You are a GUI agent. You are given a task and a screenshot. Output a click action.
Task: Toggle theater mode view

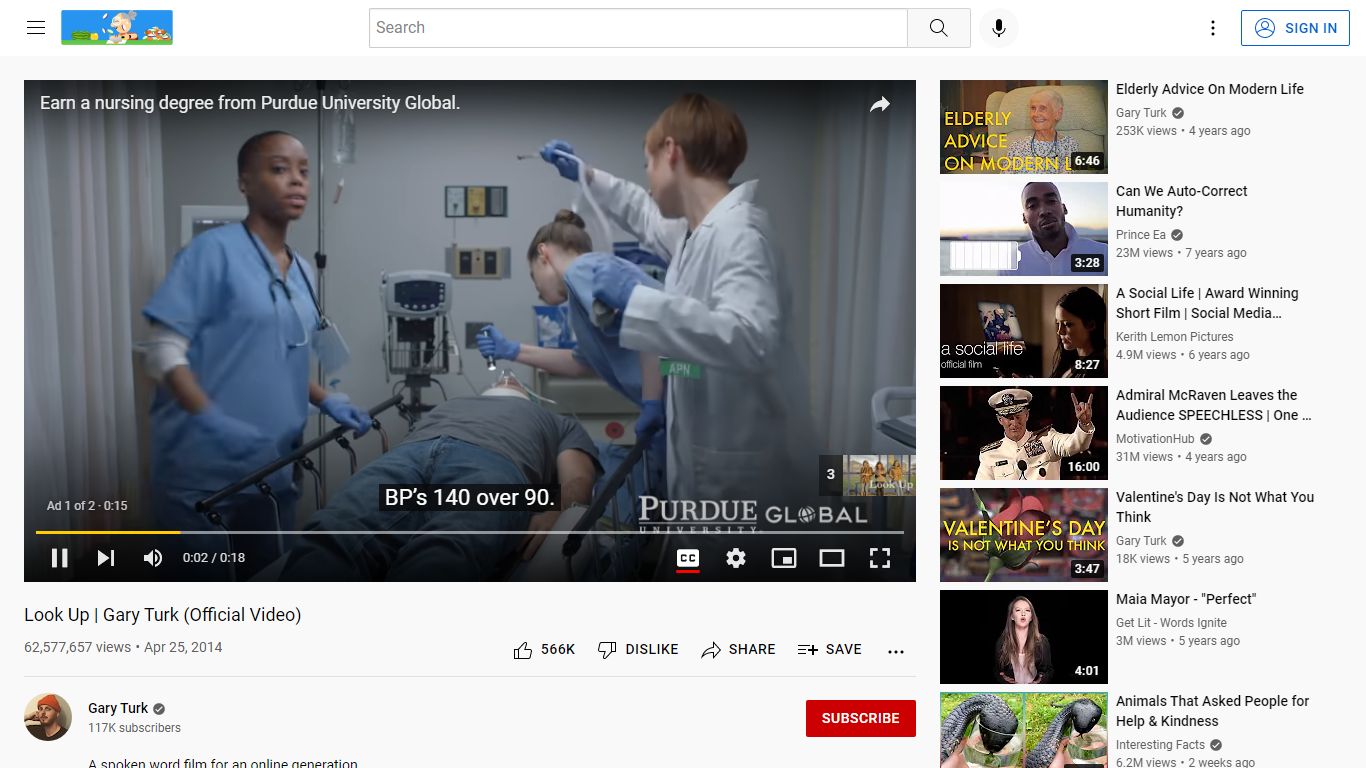[x=832, y=558]
